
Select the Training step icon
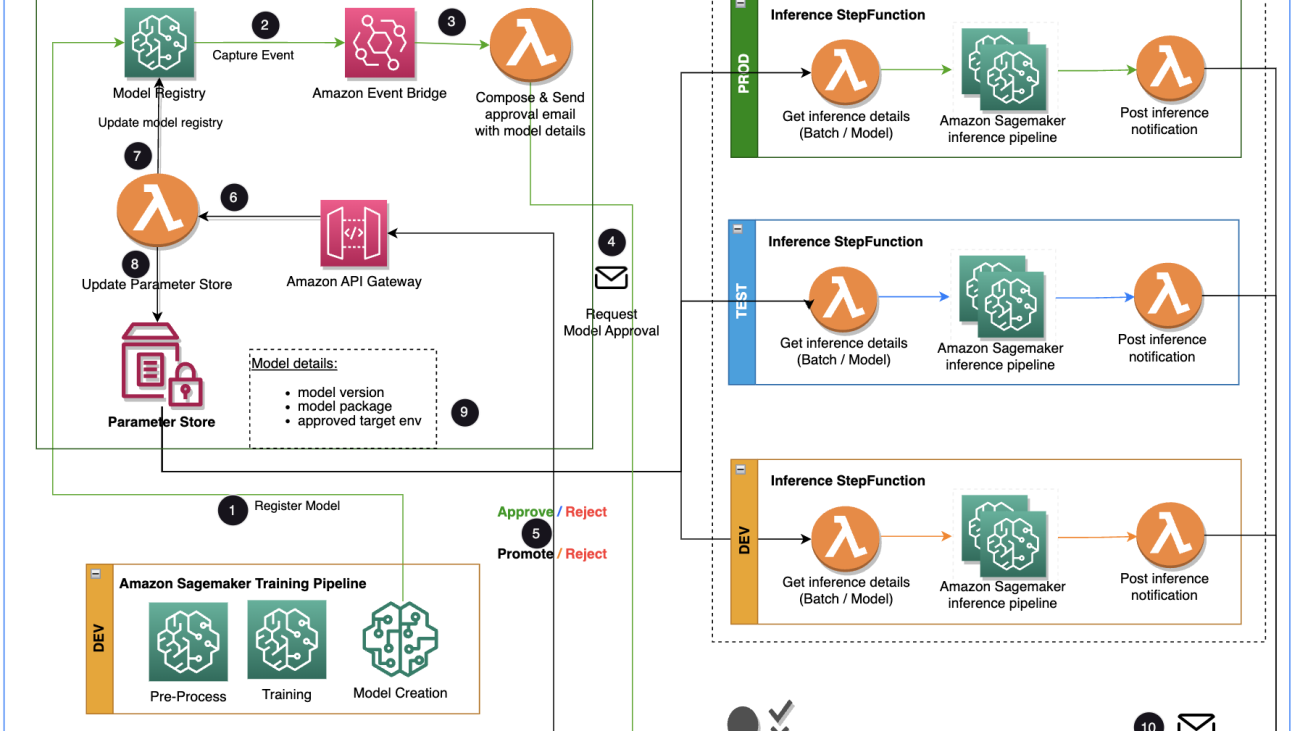click(287, 640)
